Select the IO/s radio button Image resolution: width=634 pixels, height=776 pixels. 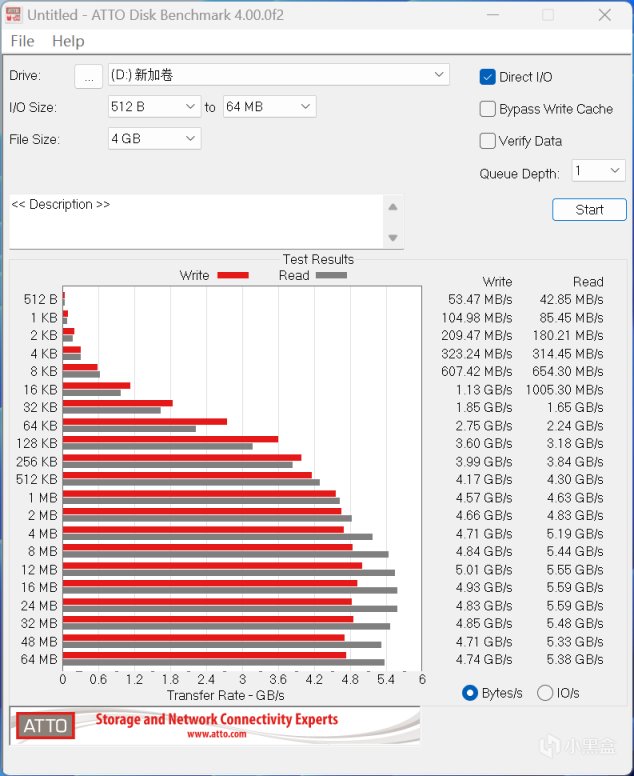[545, 693]
